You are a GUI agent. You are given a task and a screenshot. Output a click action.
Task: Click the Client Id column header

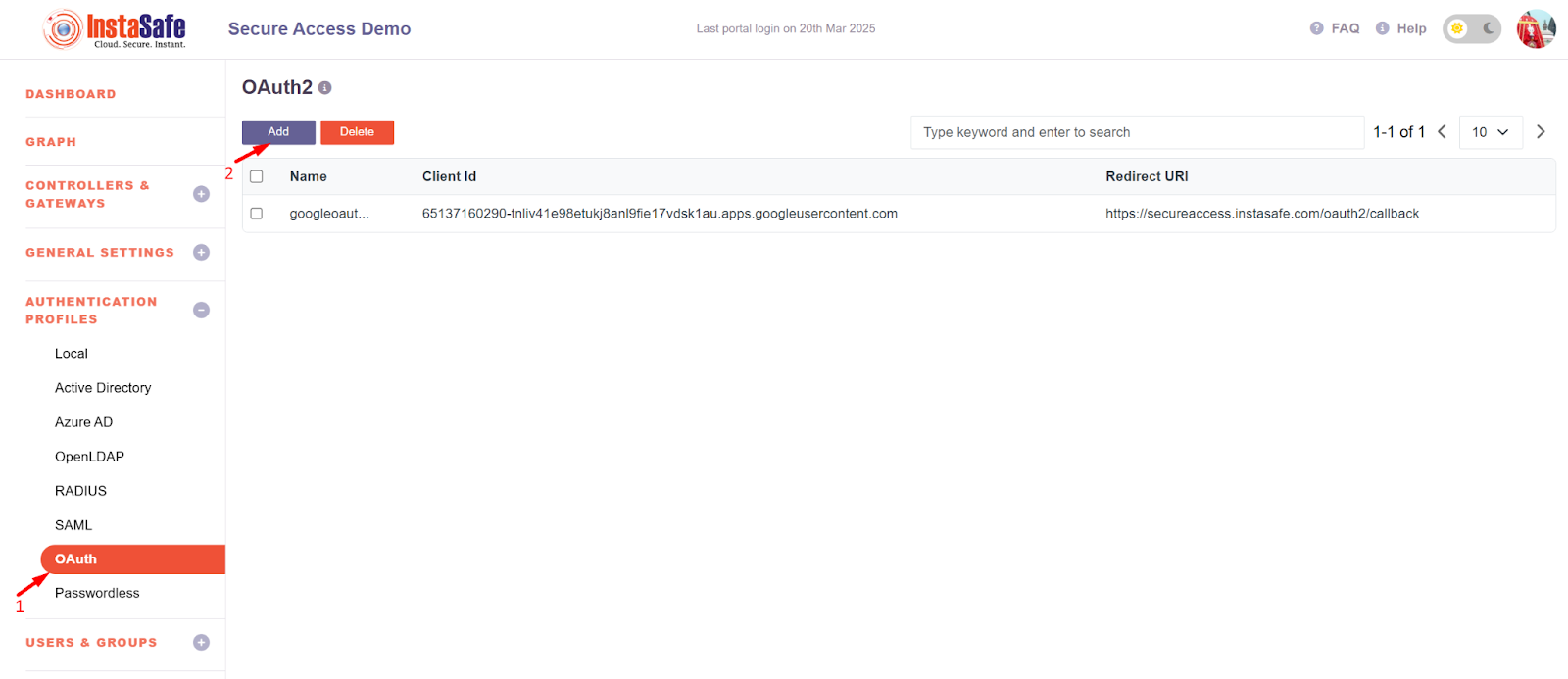click(x=449, y=176)
